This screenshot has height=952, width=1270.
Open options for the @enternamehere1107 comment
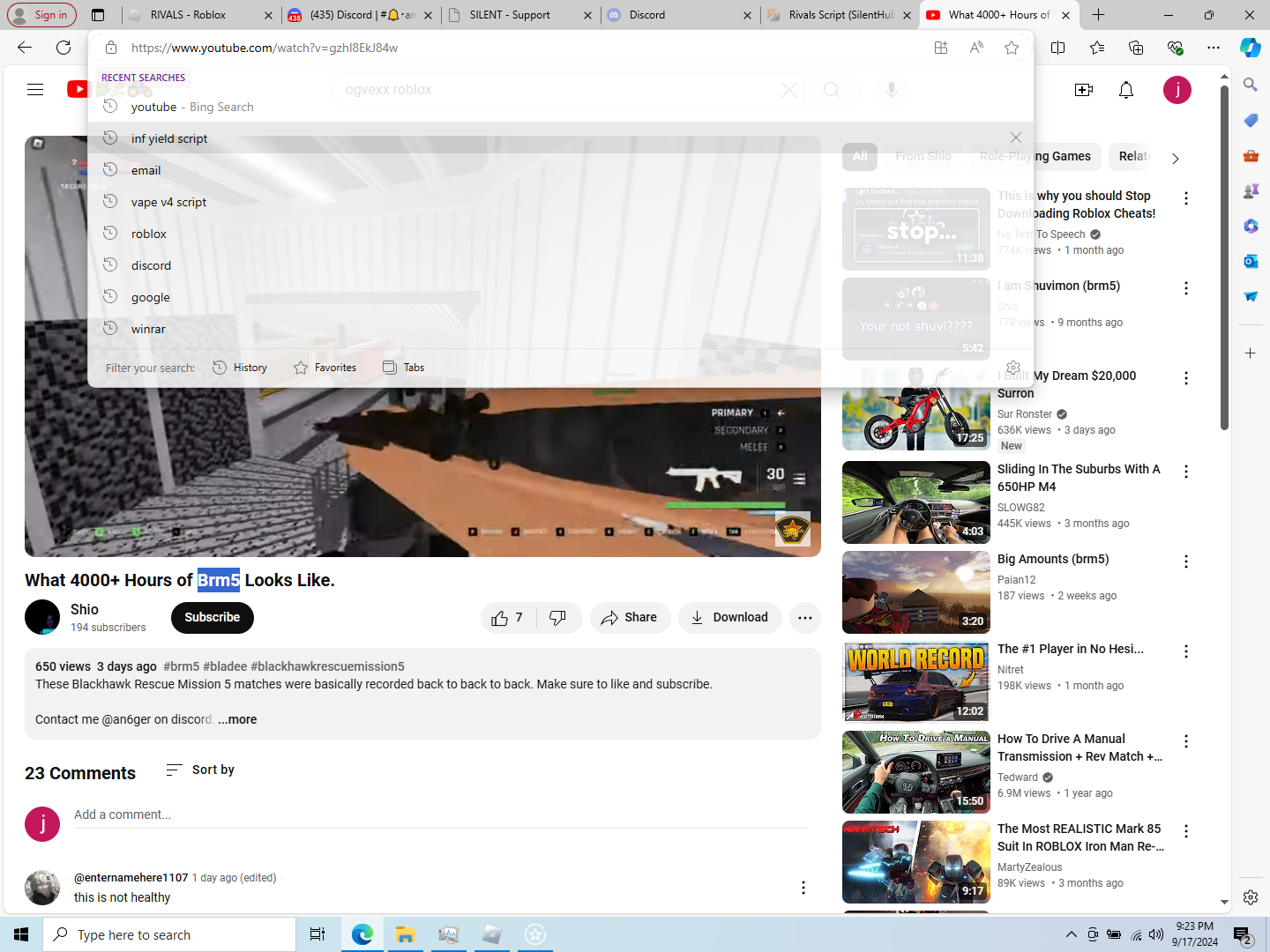tap(803, 888)
